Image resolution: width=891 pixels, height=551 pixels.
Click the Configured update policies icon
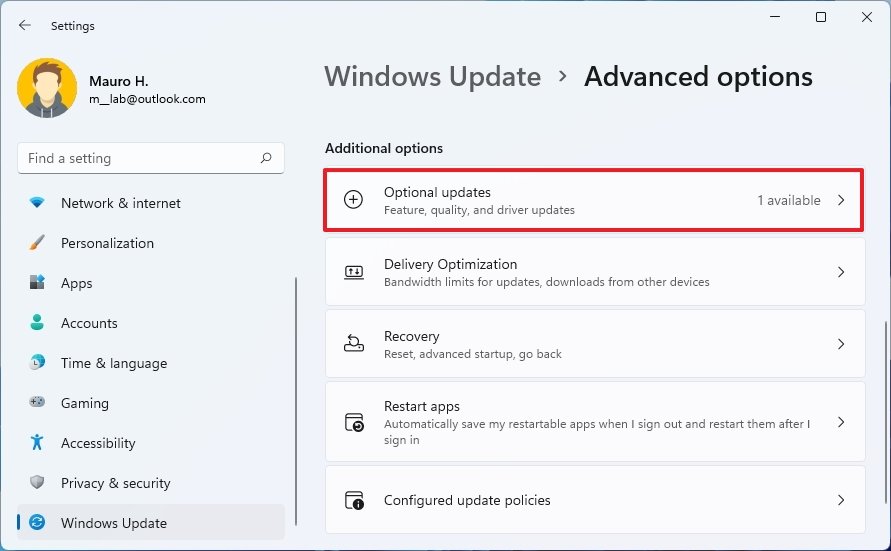[x=354, y=500]
